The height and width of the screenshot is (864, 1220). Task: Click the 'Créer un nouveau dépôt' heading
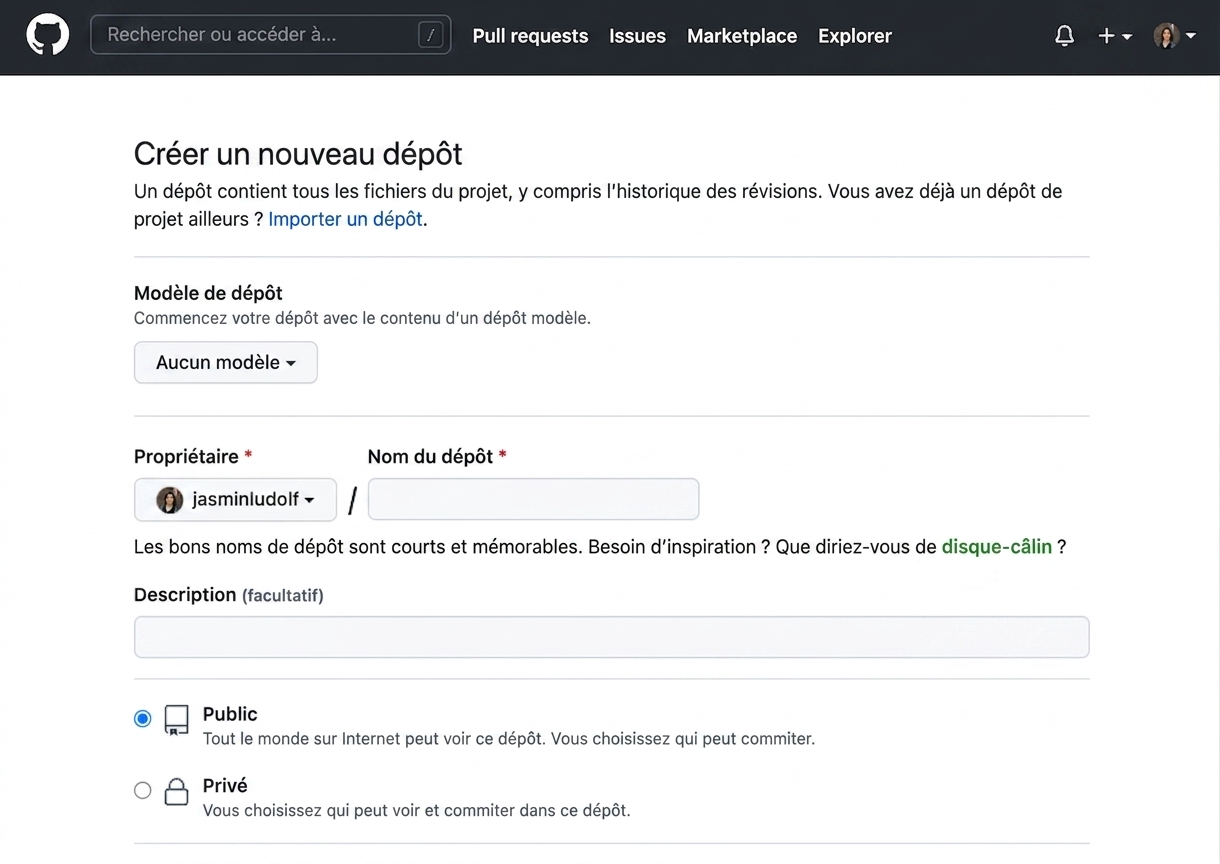point(298,153)
